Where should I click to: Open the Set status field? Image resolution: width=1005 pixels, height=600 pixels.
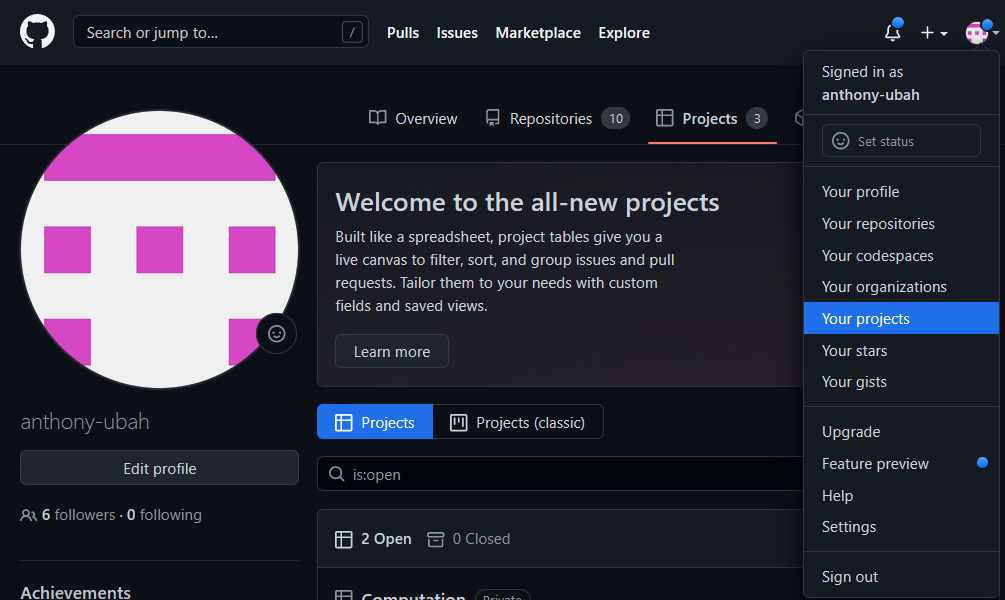coord(901,141)
